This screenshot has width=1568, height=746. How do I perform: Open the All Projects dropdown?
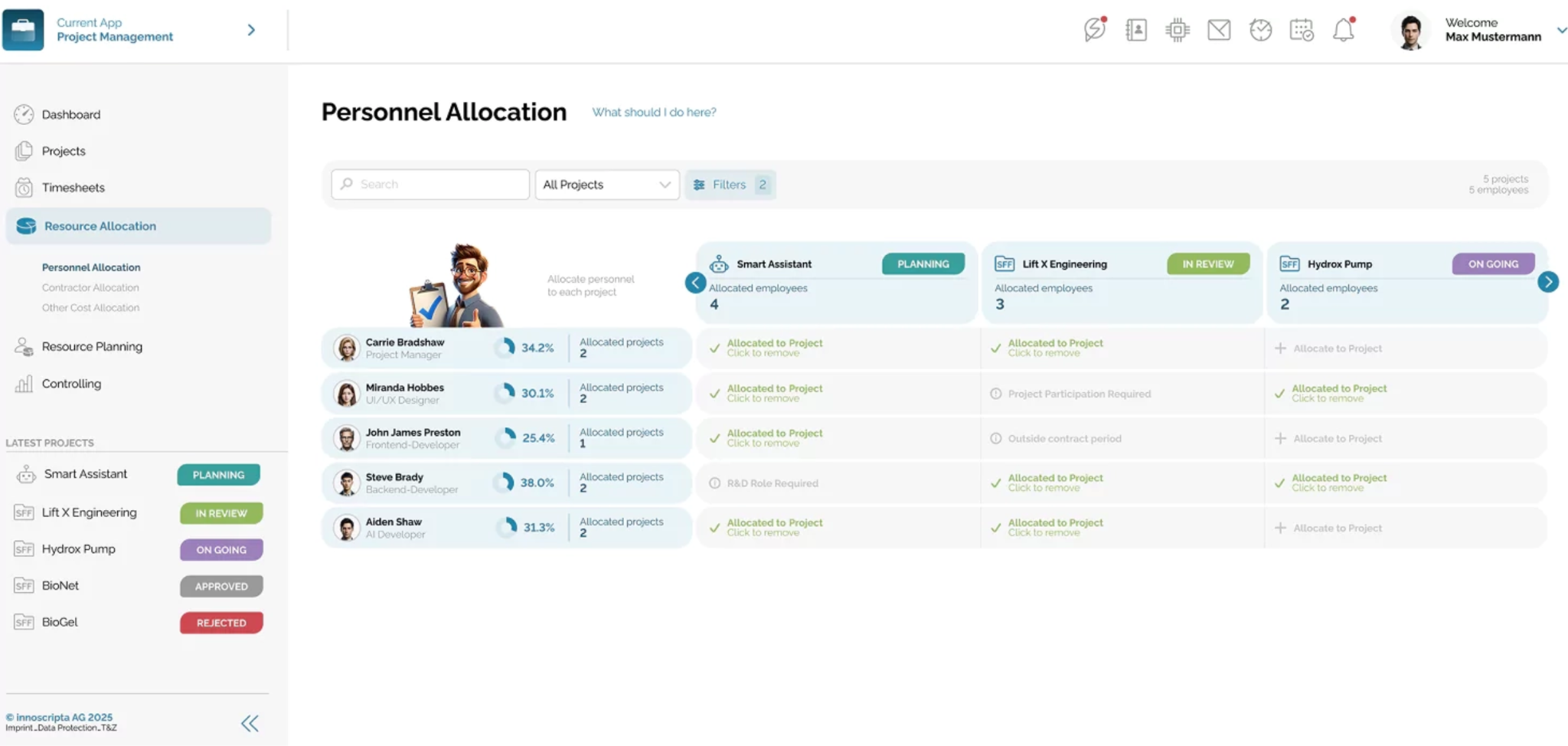click(606, 185)
